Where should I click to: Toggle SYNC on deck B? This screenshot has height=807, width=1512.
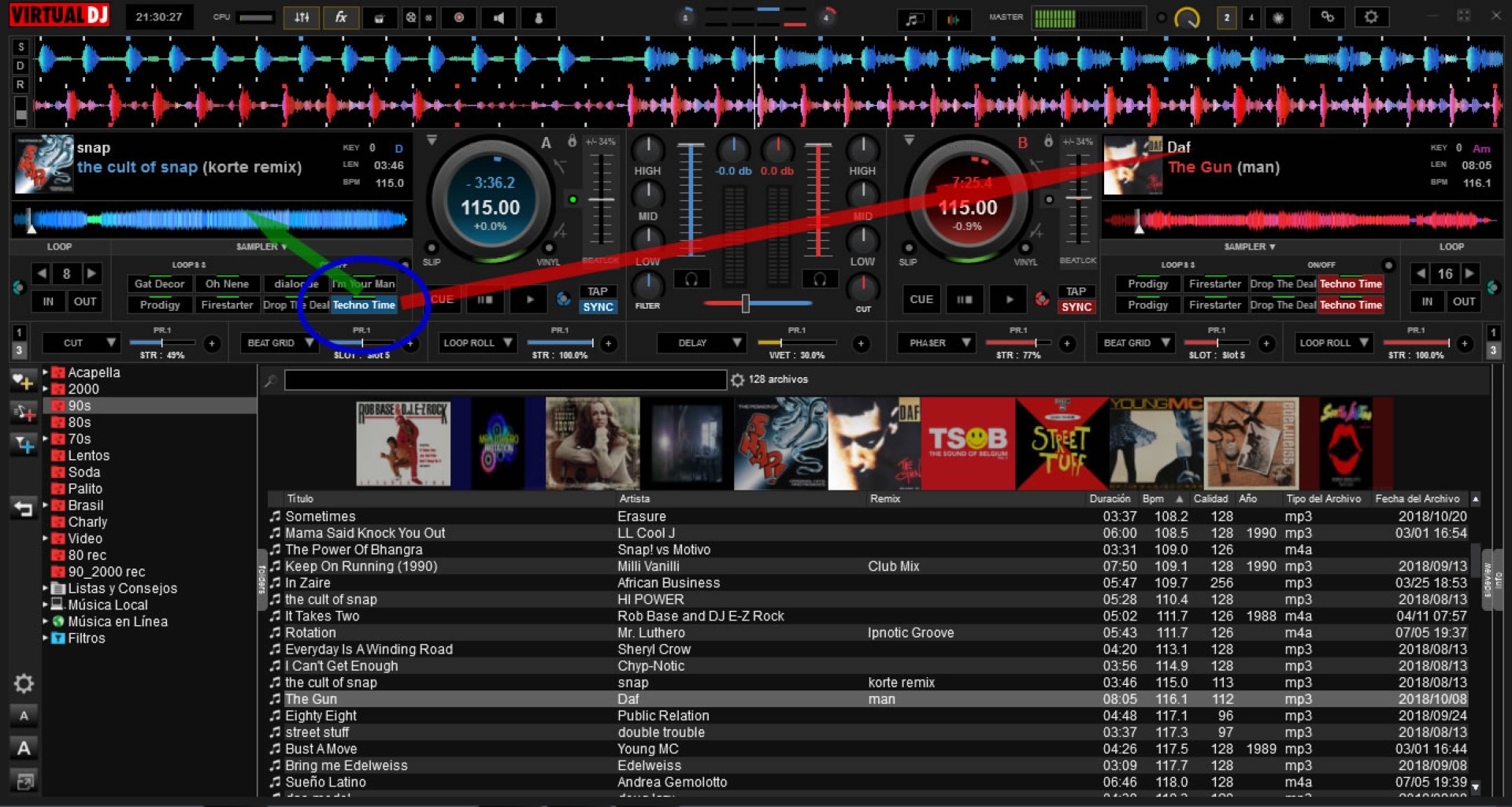tap(1076, 307)
